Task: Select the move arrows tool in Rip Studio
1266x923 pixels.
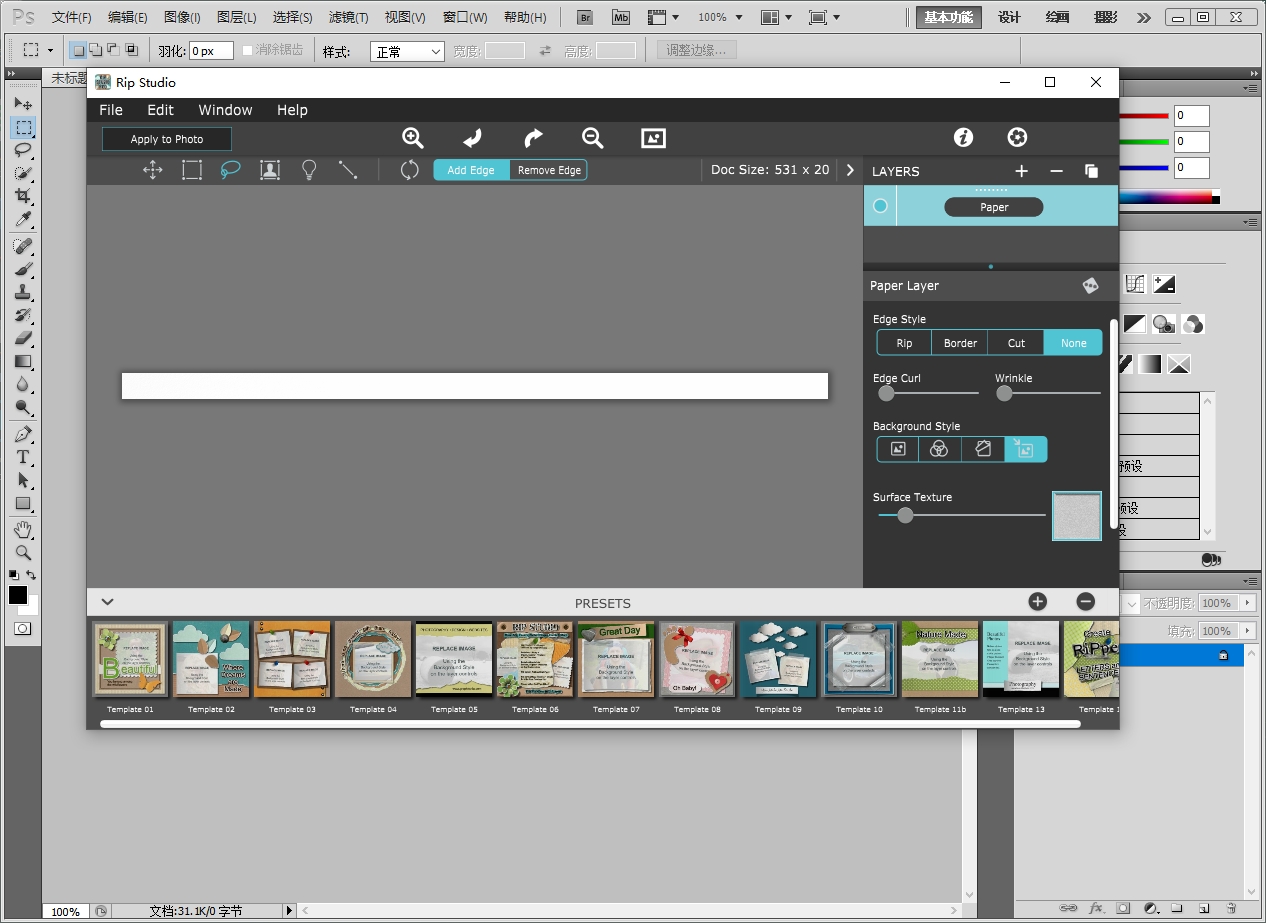Action: pyautogui.click(x=153, y=170)
